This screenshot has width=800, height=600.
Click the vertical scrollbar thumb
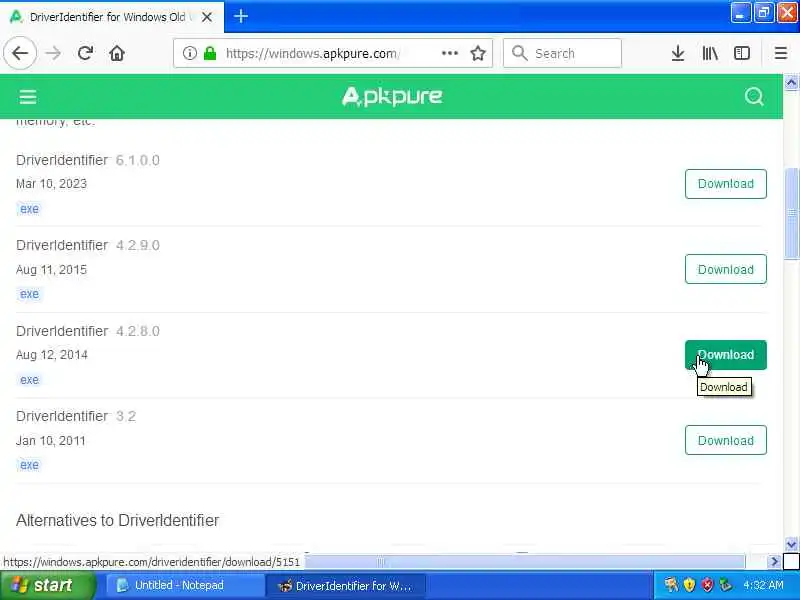click(x=791, y=213)
